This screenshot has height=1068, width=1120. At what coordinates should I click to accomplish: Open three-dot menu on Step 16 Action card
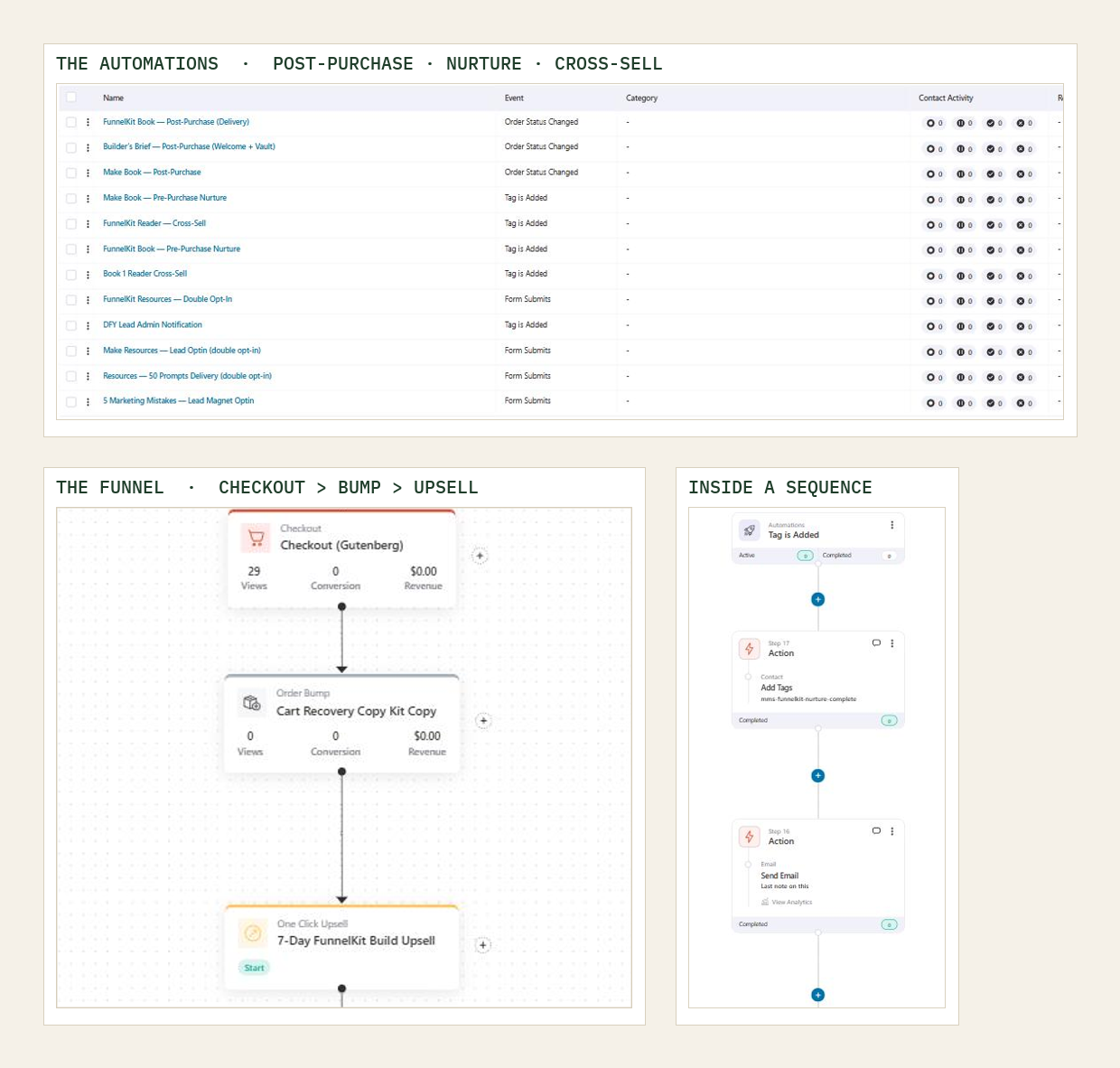891,831
